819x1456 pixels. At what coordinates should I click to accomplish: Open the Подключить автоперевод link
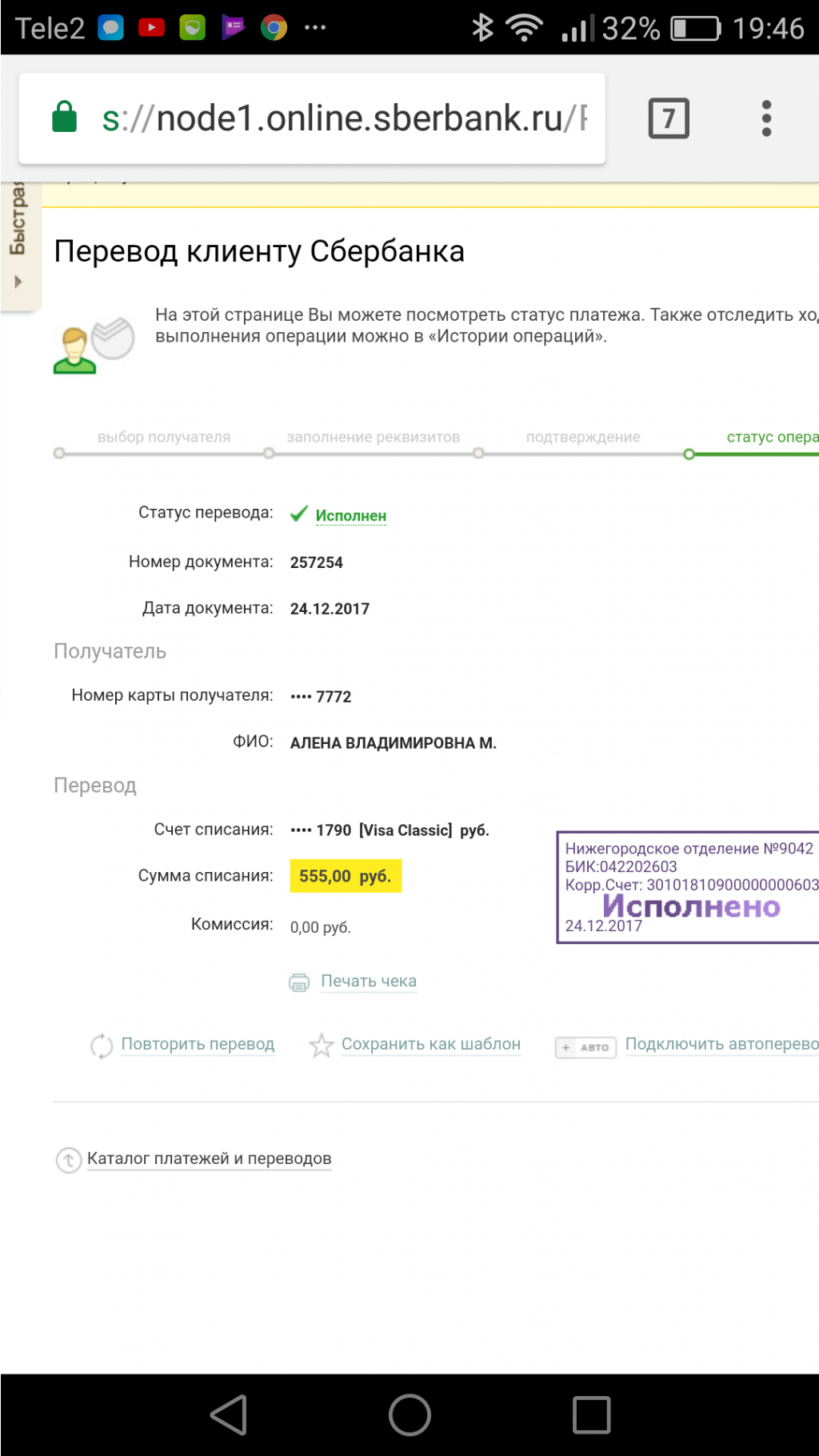tap(722, 1044)
